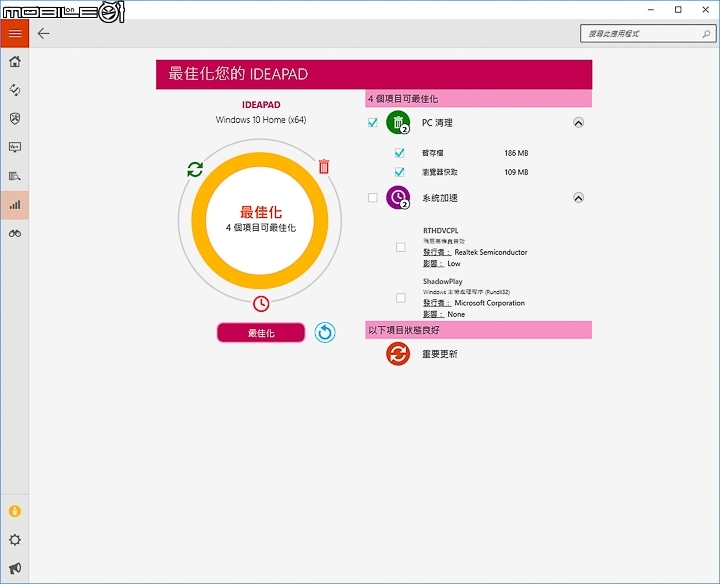Open the system update sidebar icon

pyautogui.click(x=15, y=90)
